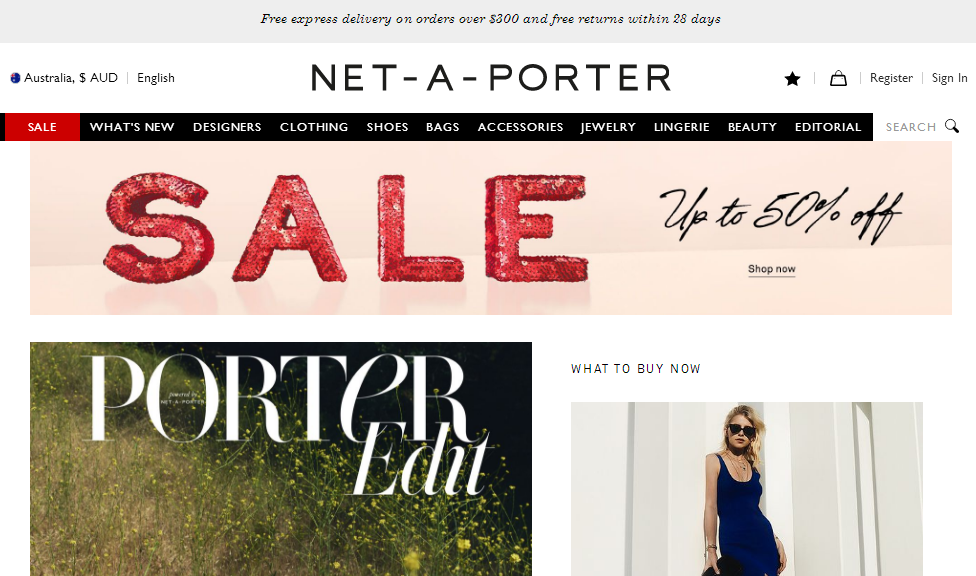Click the search magnifying glass icon

pyautogui.click(x=952, y=126)
